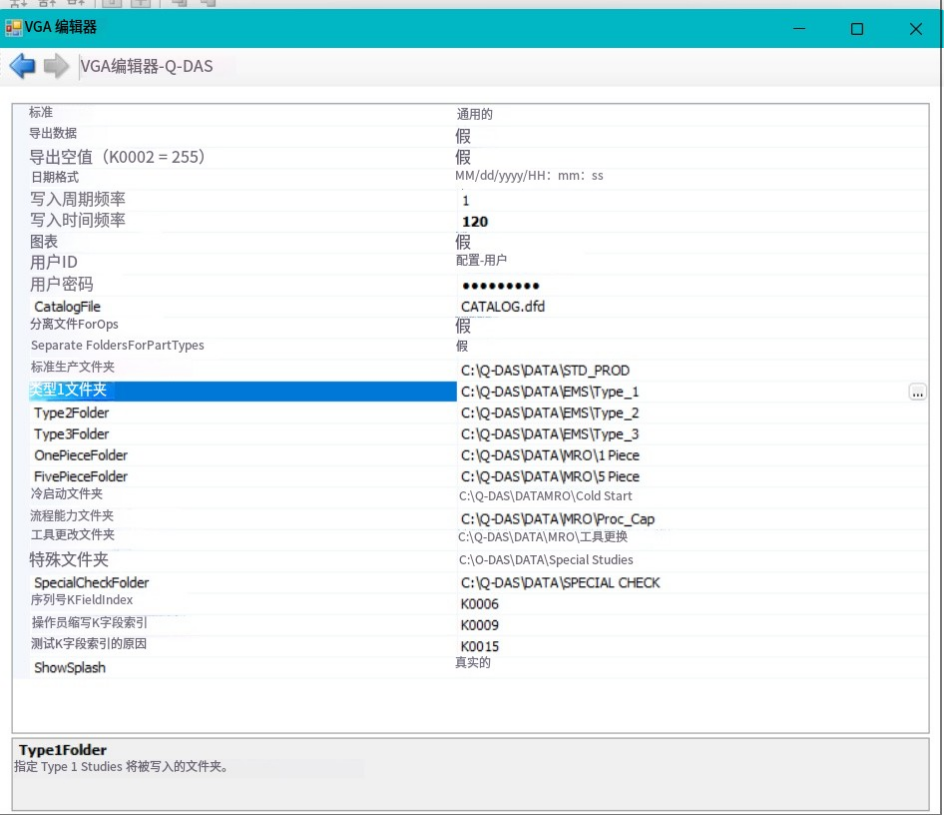The height and width of the screenshot is (816, 944).
Task: Click the 假 value of 导出空值
Action: point(463,157)
